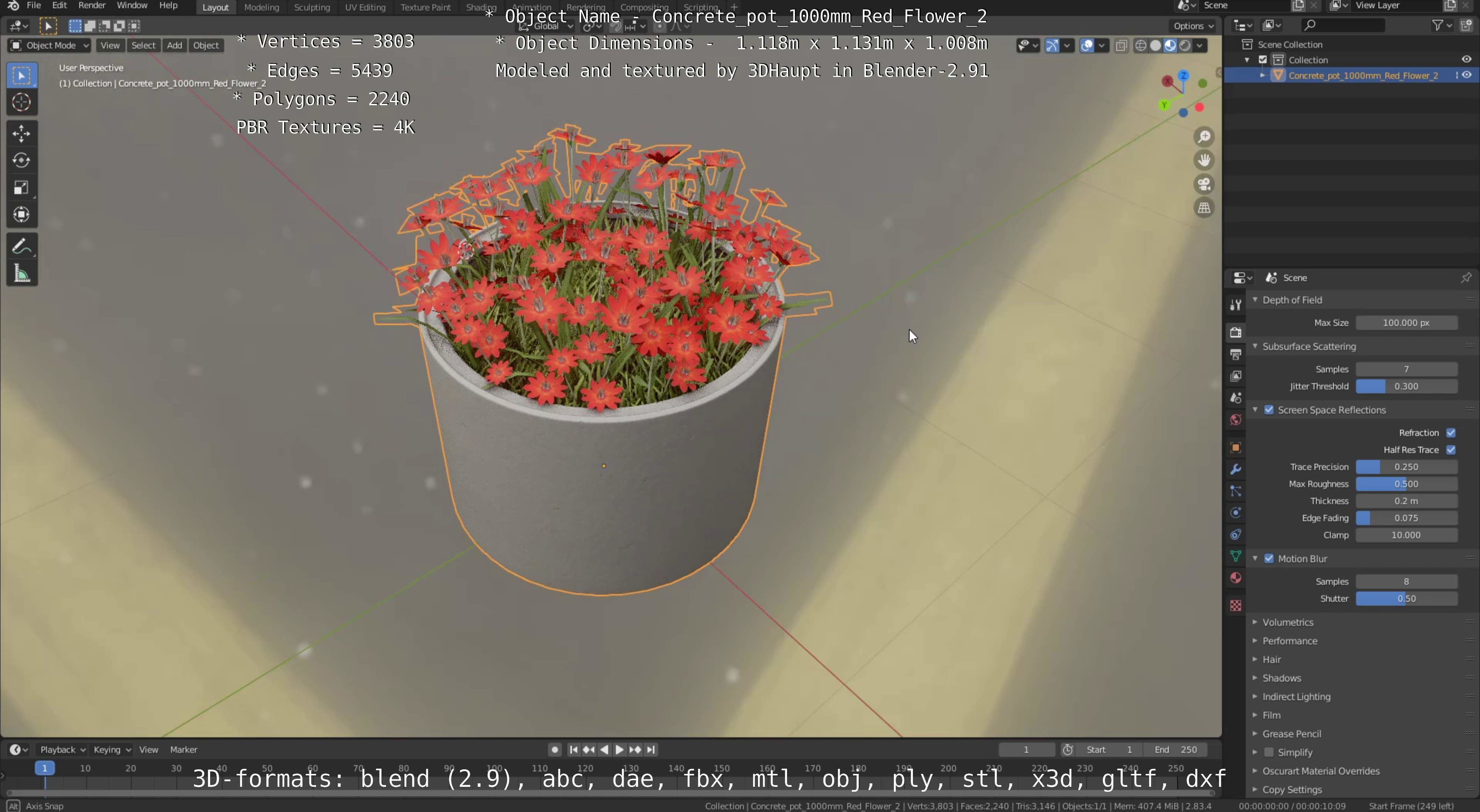The height and width of the screenshot is (812, 1480).
Task: Open the Help menu
Action: (168, 5)
